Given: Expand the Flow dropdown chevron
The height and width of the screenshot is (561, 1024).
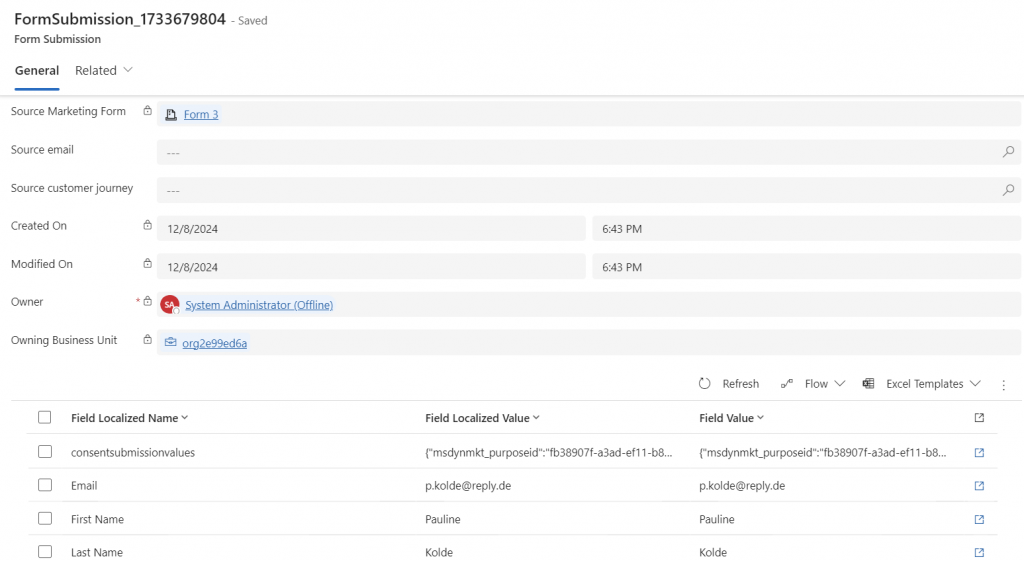Looking at the screenshot, I should 840,383.
